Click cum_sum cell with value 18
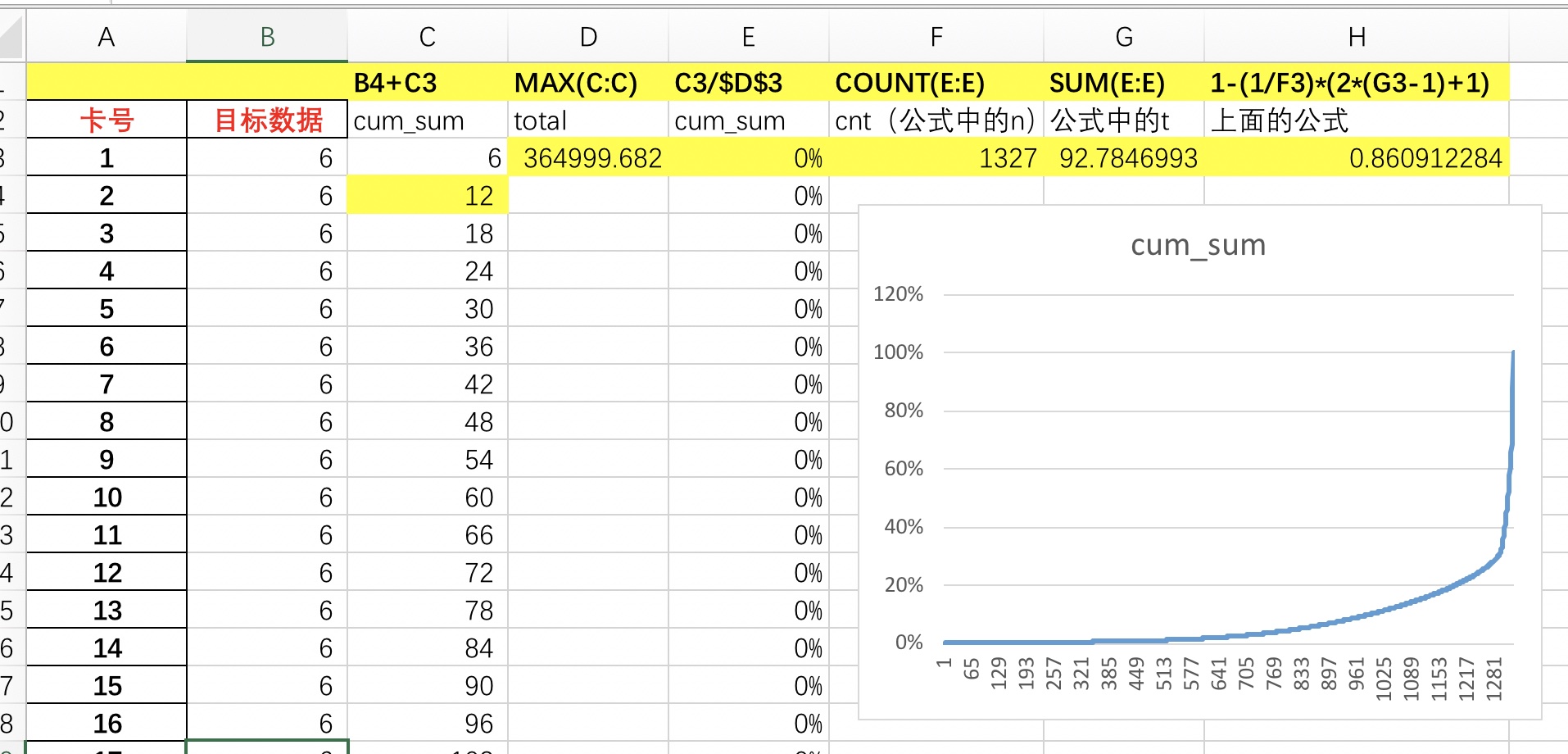Viewport: 1568px width, 754px height. point(428,233)
